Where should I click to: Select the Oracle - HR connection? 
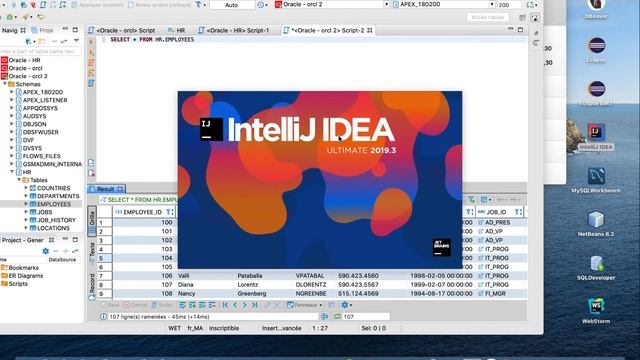(24, 60)
